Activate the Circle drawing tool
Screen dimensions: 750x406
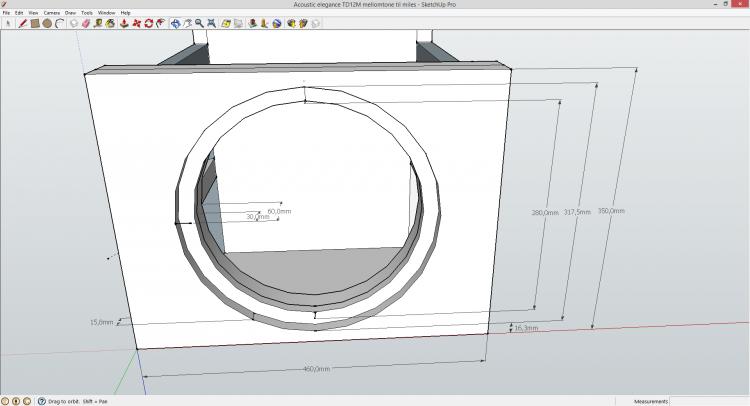coord(47,23)
